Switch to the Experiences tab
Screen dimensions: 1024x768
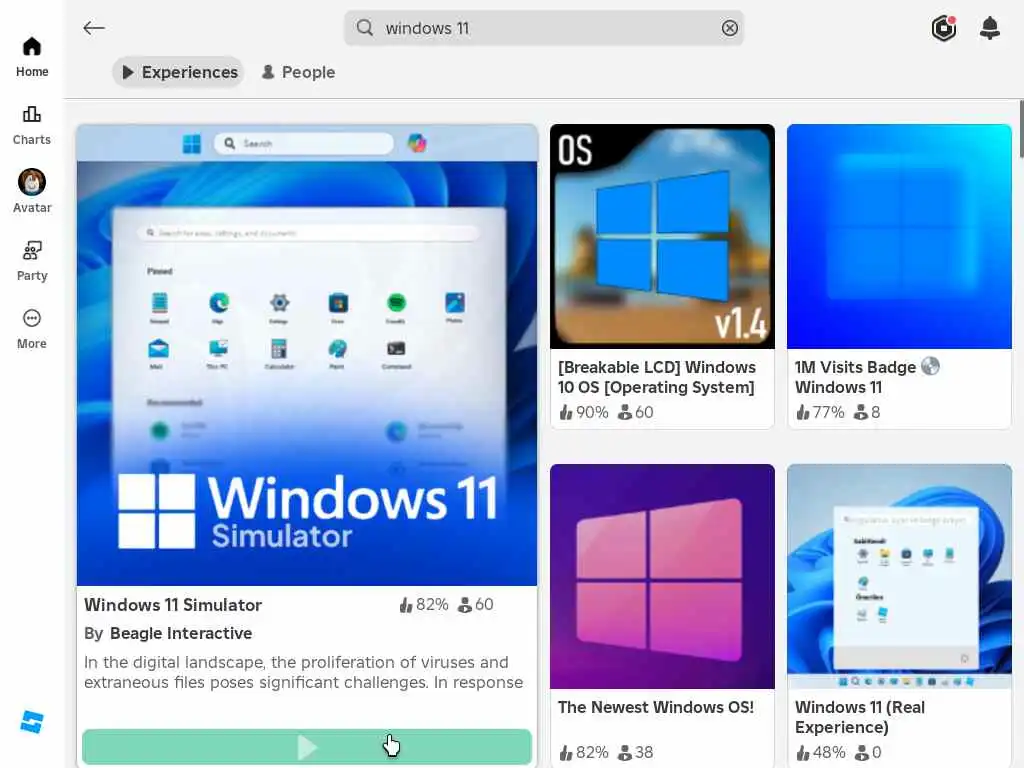tap(179, 72)
